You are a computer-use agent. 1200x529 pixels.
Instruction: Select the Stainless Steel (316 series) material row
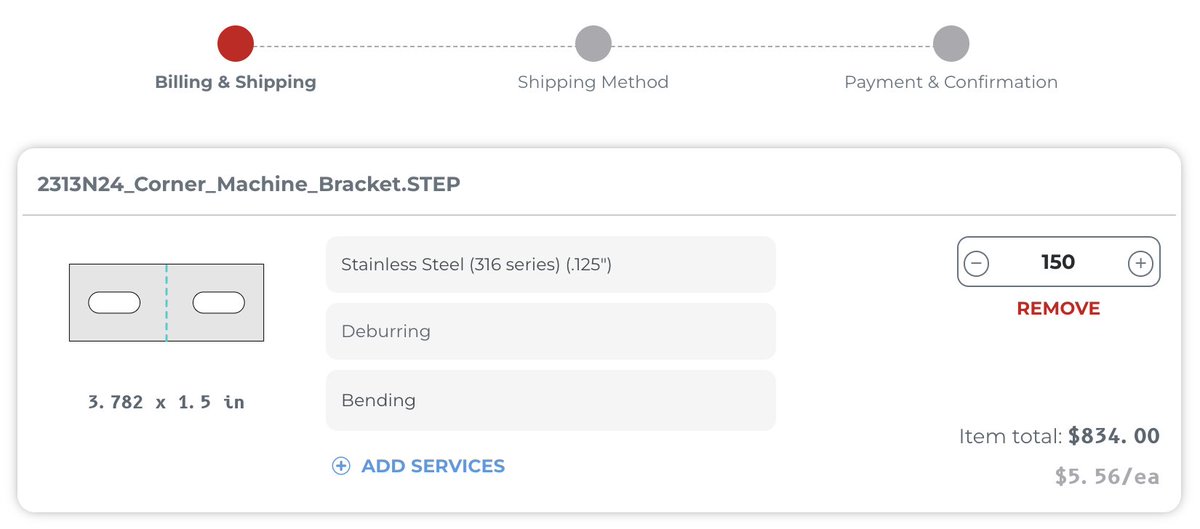pyautogui.click(x=550, y=265)
